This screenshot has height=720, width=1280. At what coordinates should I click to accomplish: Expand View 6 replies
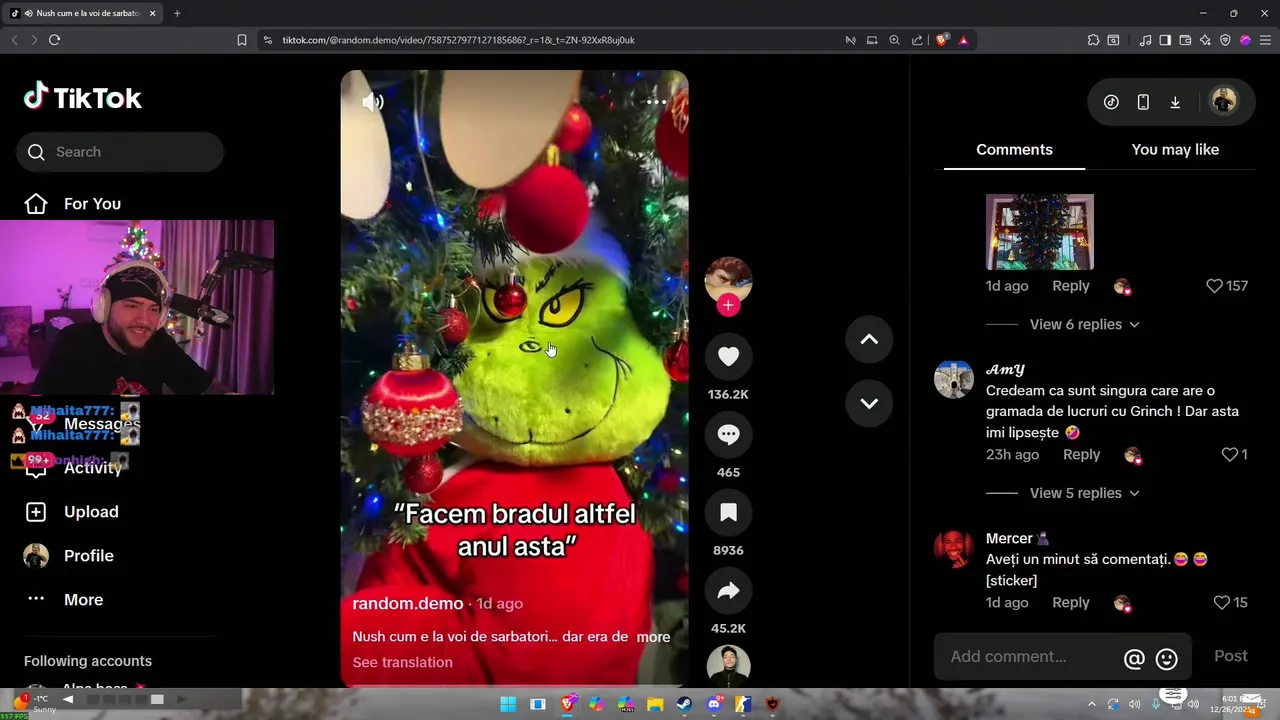coord(1084,324)
